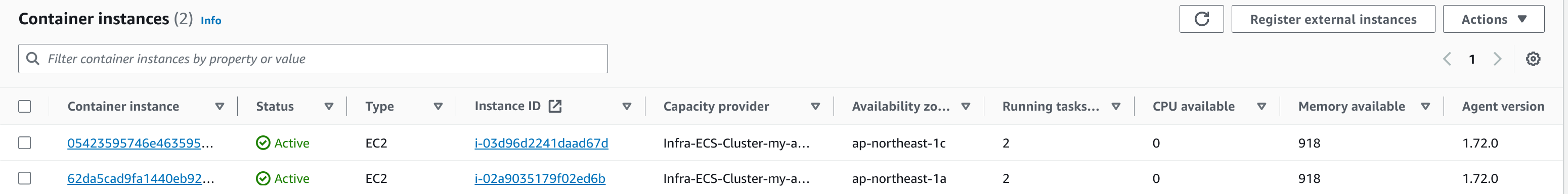
Task: Check the row for instance 05423595746e463595
Action: (24, 143)
